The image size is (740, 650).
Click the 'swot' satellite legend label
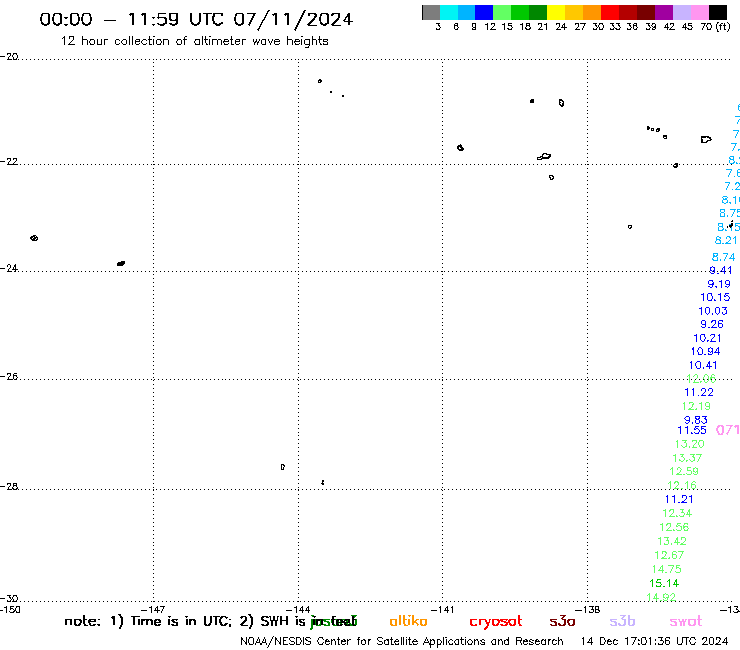click(x=686, y=622)
